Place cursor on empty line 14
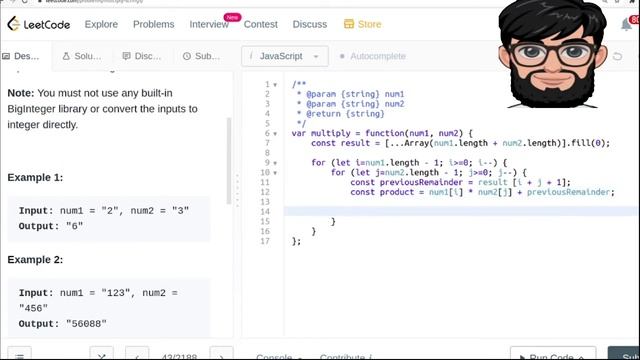Image resolution: width=640 pixels, height=360 pixels. point(461,211)
